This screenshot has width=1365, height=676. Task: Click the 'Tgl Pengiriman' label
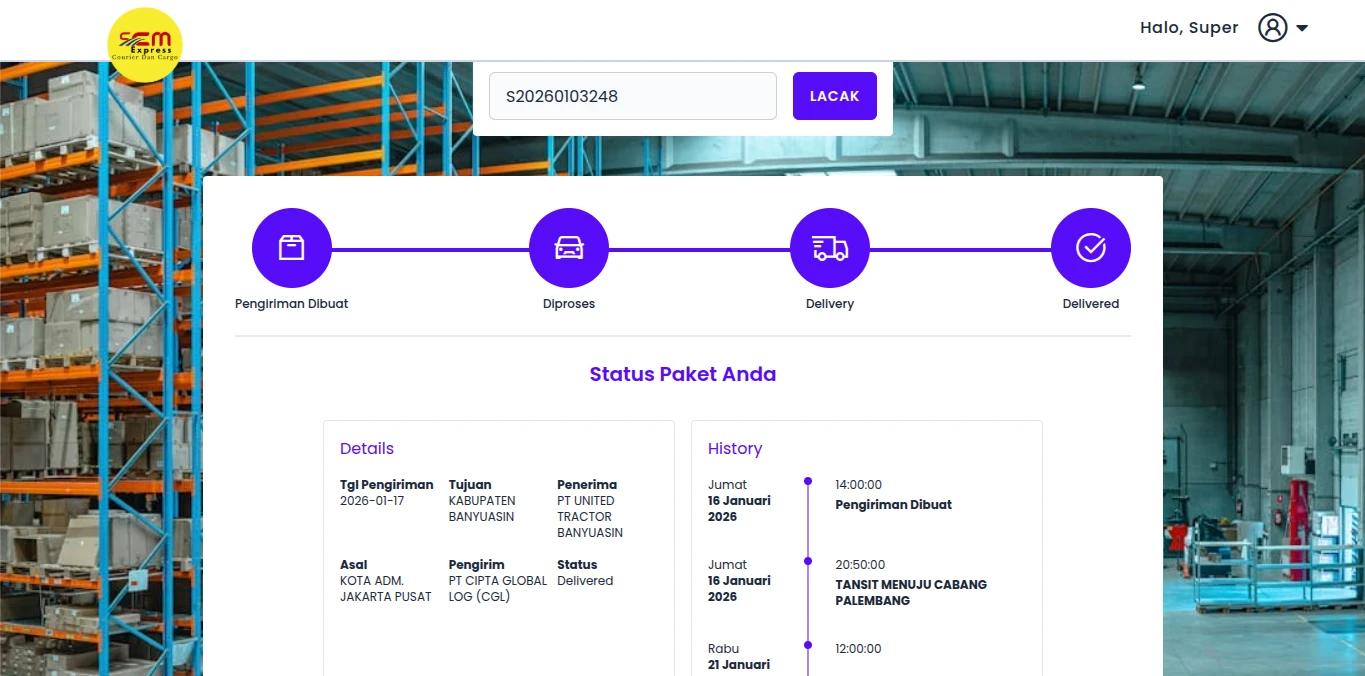pyautogui.click(x=387, y=485)
